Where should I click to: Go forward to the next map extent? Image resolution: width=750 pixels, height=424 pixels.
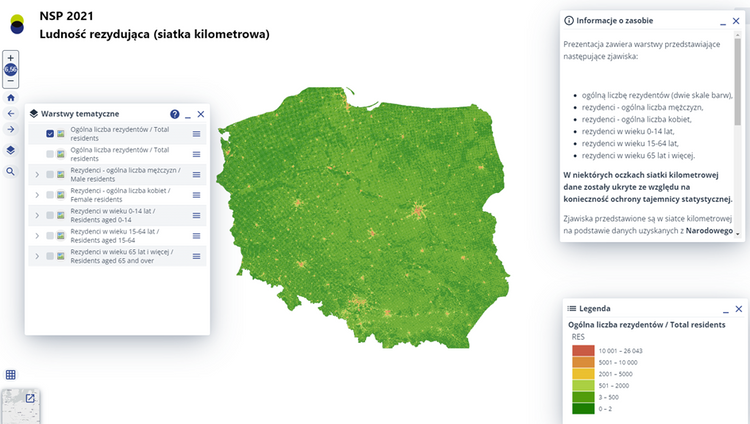tap(10, 129)
